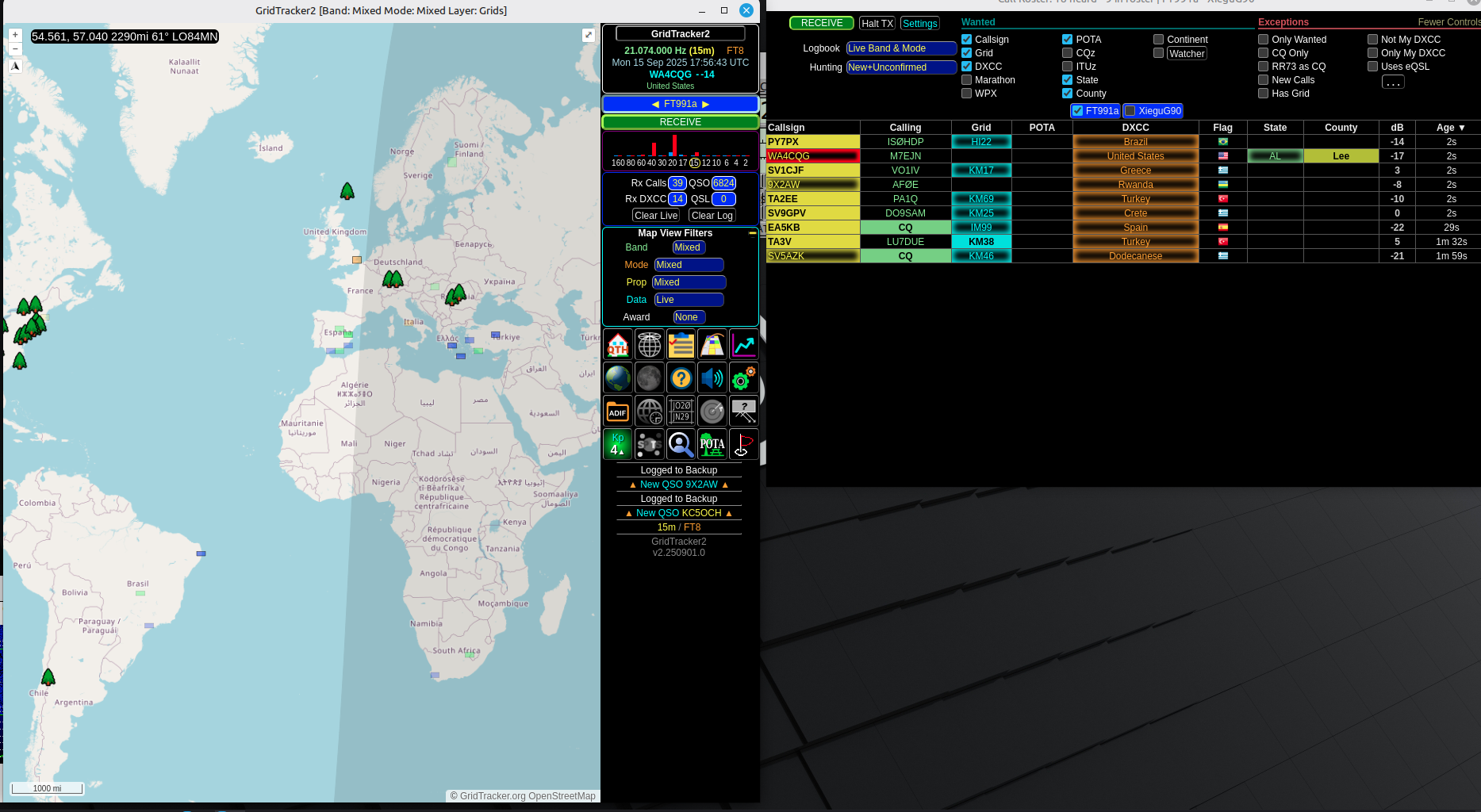1481x812 pixels.
Task: Open the QTH home location tool
Action: click(617, 344)
